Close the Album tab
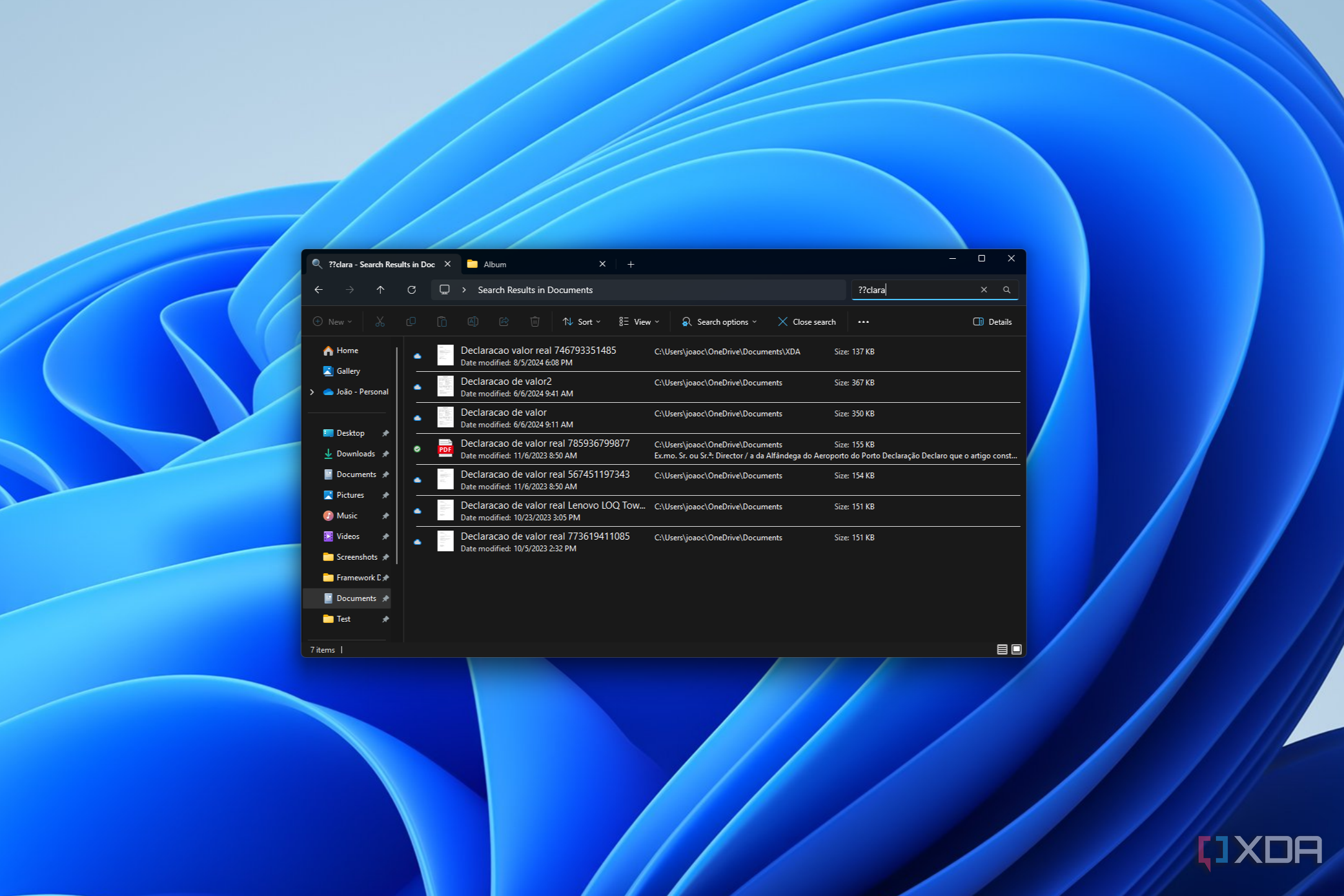Screen dimensions: 1344x896 tap(602, 264)
